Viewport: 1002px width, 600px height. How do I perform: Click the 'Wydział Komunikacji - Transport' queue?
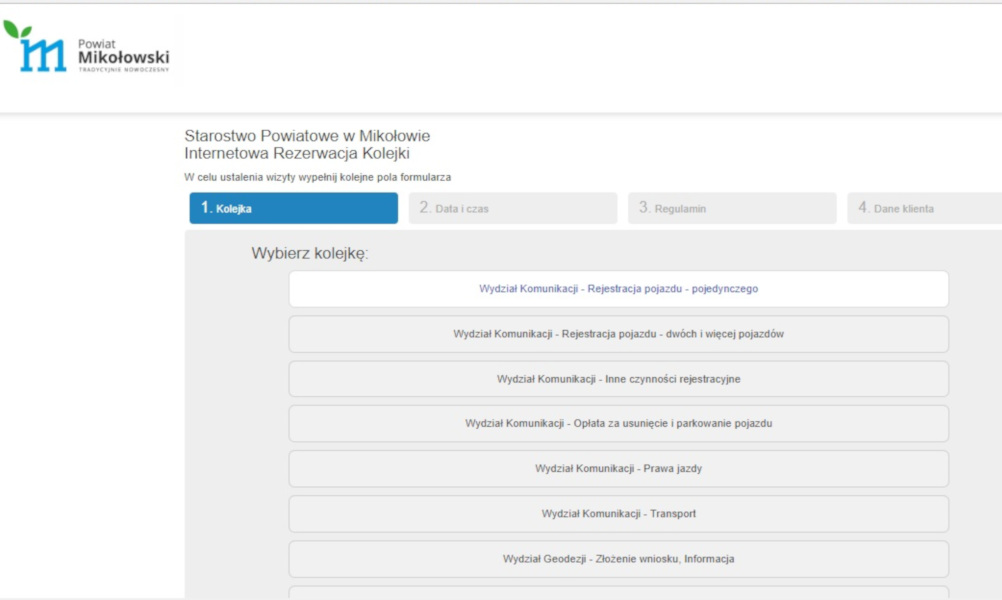(x=618, y=514)
